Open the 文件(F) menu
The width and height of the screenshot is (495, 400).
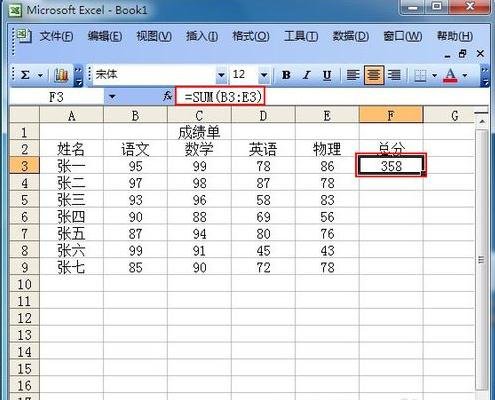tap(57, 36)
